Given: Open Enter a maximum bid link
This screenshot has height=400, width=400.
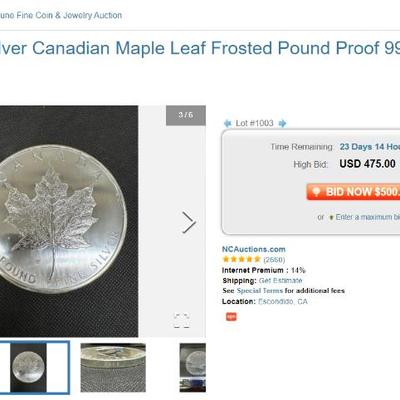Looking at the screenshot, I should tap(368, 217).
